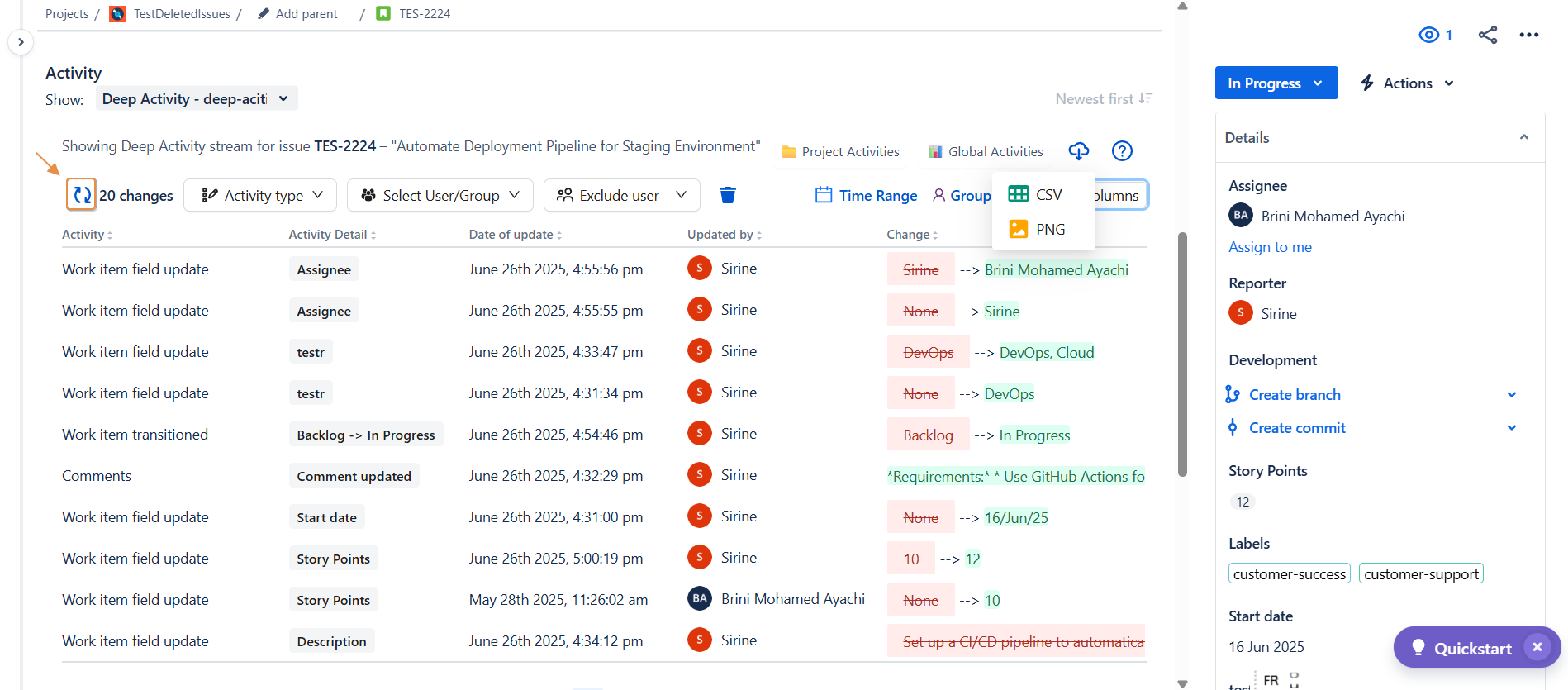Click the share icon

pos(1487,35)
